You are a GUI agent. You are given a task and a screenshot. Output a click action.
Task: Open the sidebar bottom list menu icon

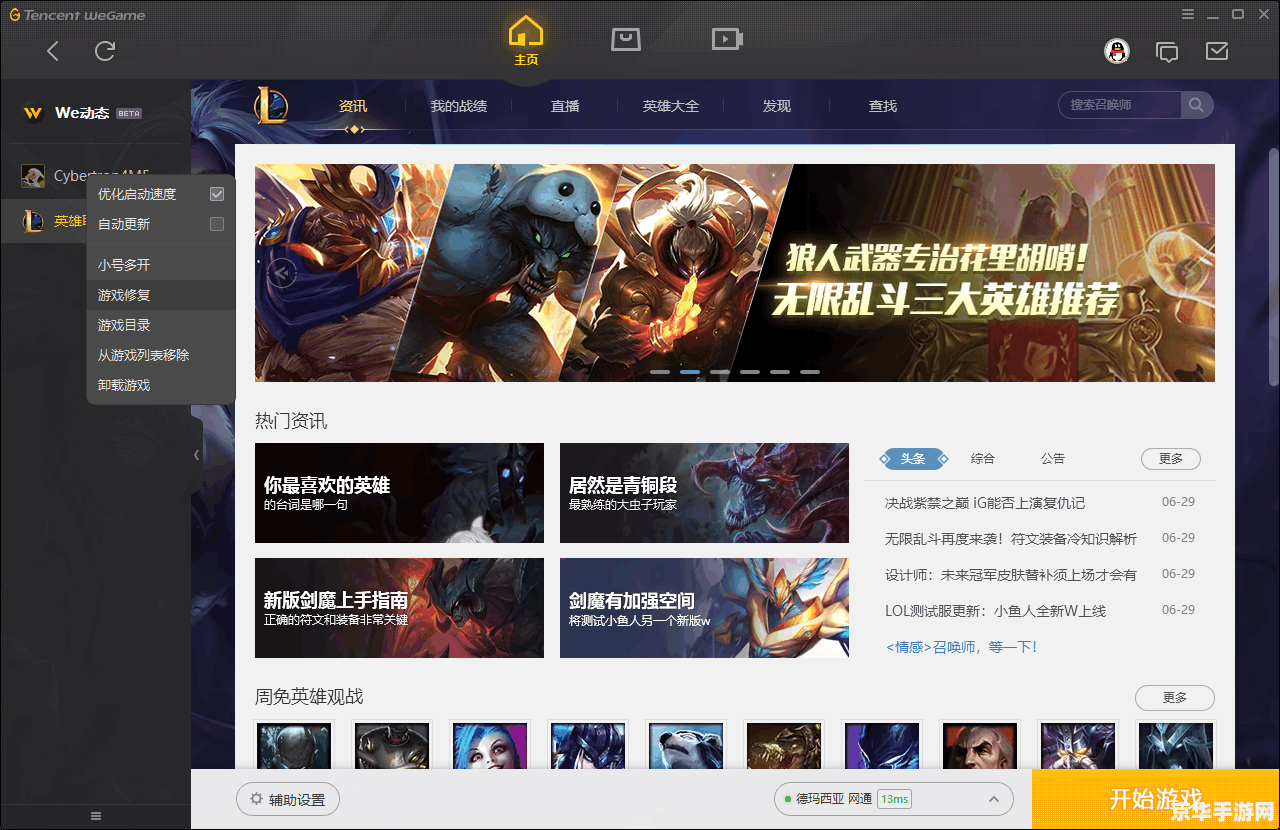(x=96, y=816)
